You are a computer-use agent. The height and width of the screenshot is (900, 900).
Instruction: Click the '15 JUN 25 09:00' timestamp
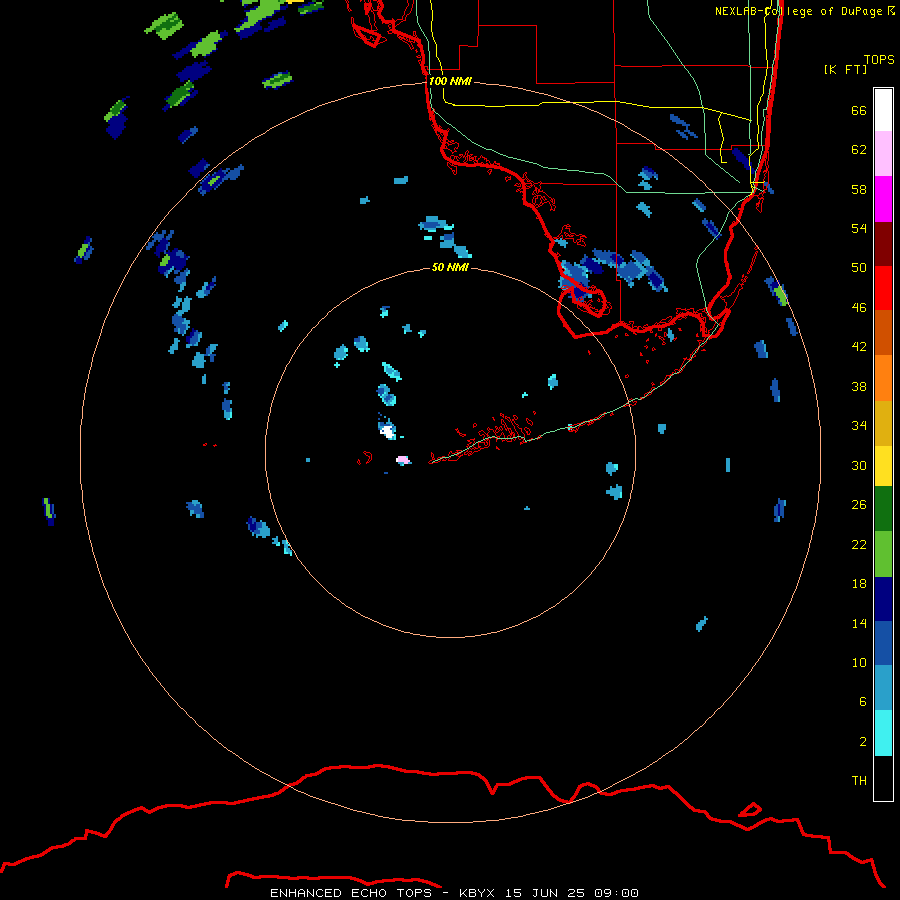(572, 893)
